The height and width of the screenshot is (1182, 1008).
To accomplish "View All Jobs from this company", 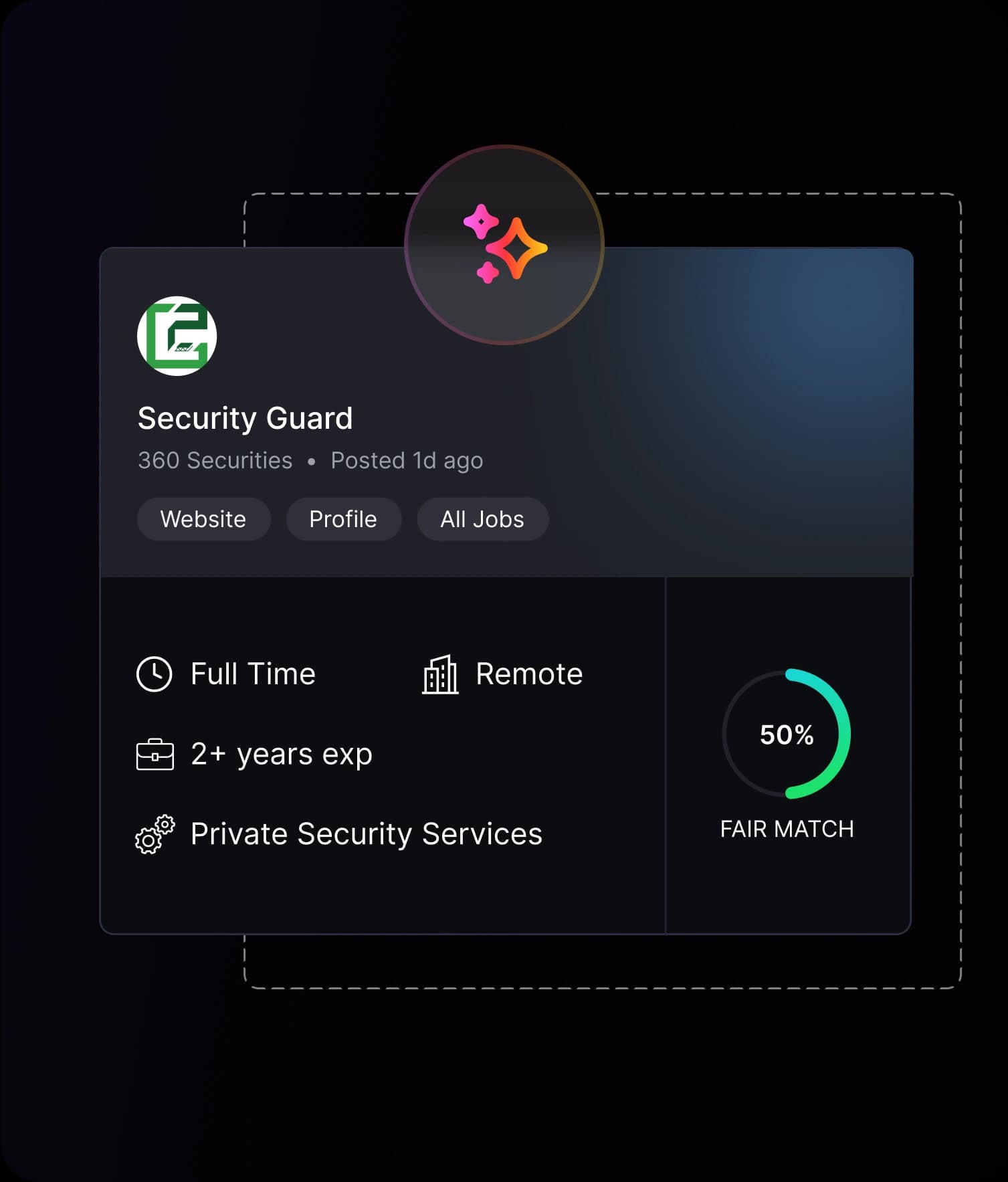I will click(482, 519).
